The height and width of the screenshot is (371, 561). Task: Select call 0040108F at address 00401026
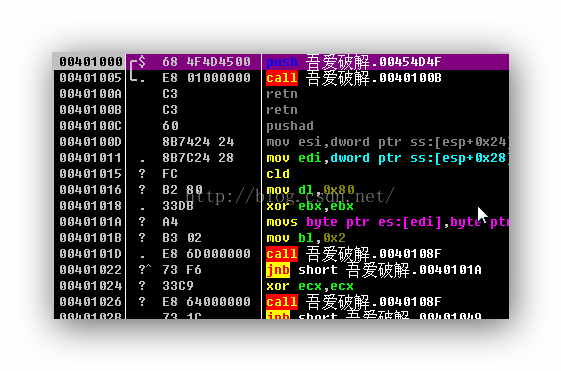click(354, 302)
